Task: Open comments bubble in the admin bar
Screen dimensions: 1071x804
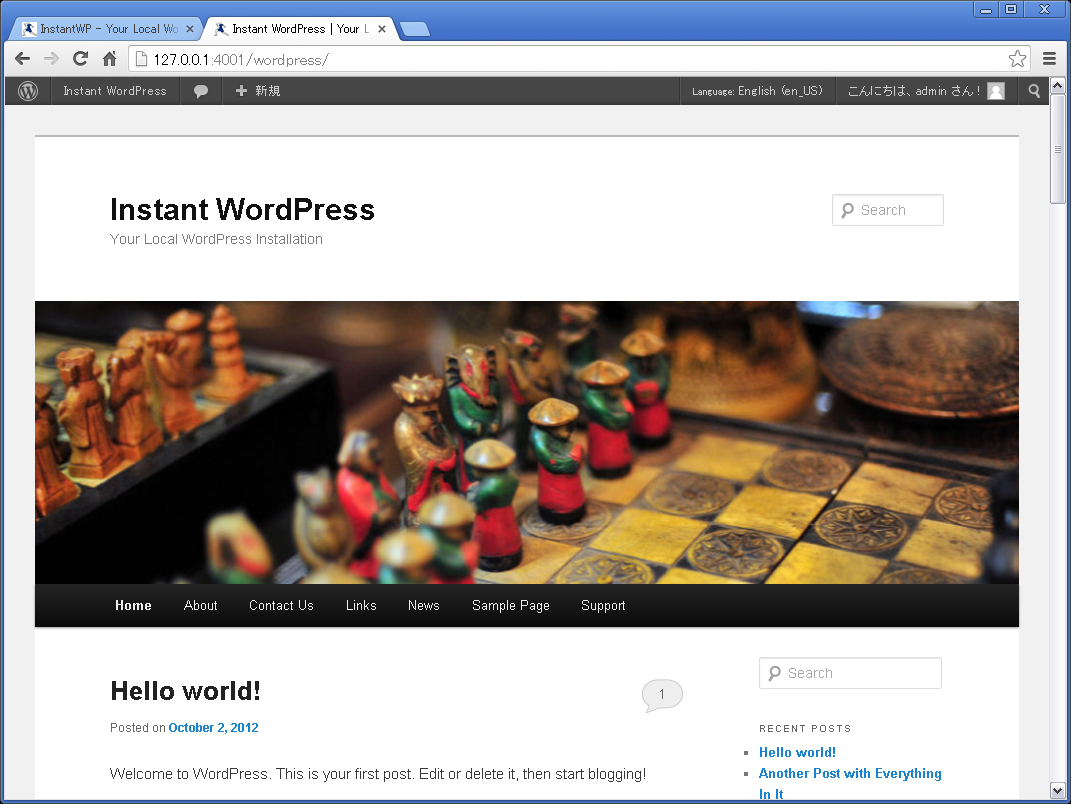Action: coord(201,91)
